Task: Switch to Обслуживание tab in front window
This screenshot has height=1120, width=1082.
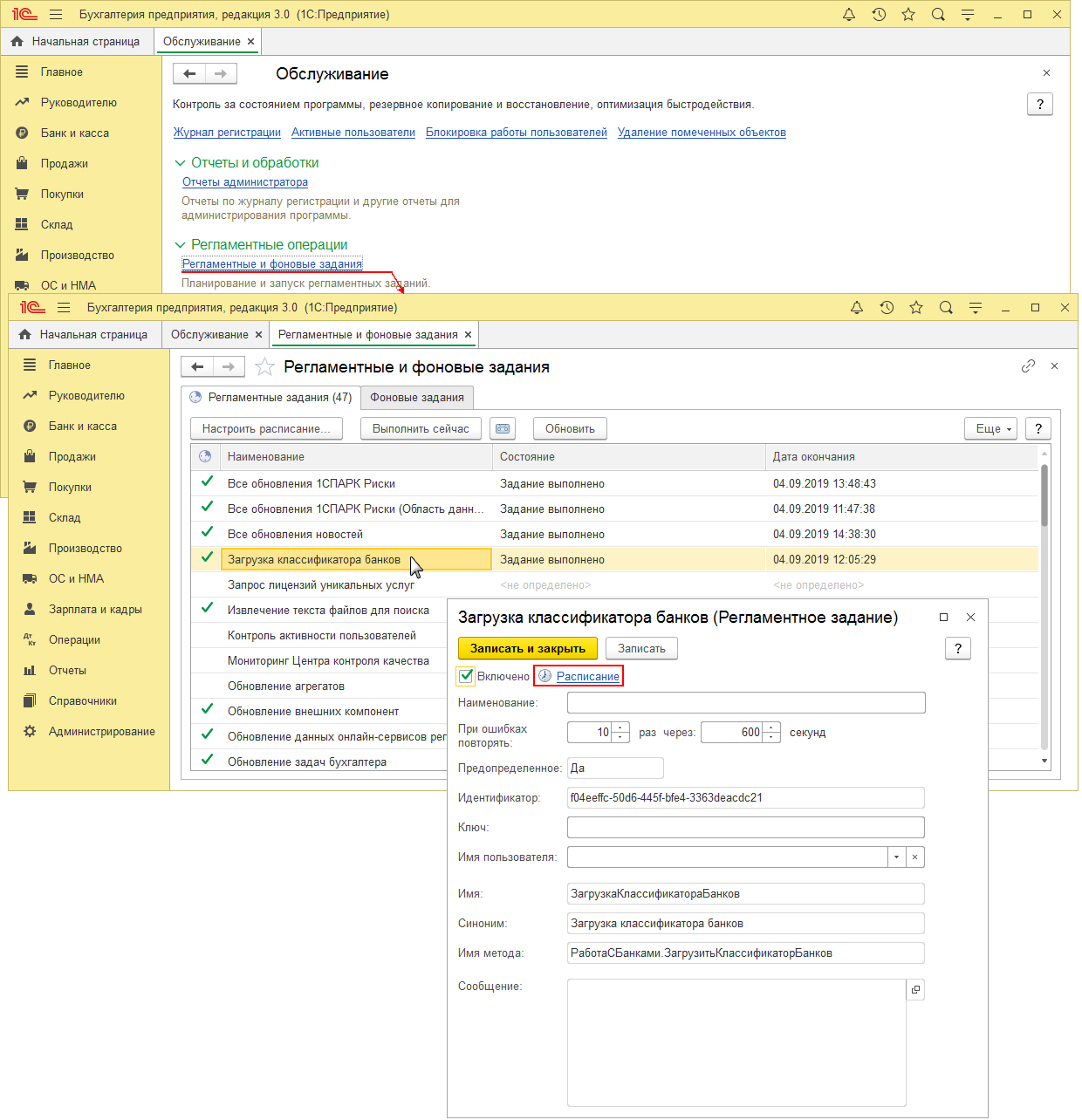Action: point(209,334)
